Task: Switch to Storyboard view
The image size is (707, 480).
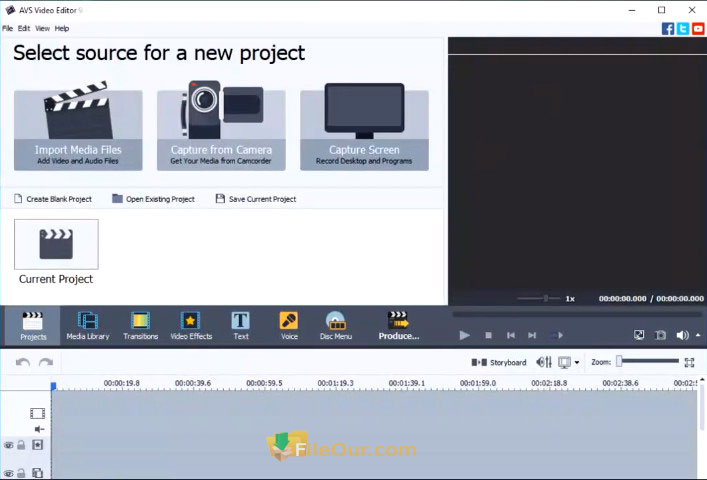Action: (x=499, y=362)
